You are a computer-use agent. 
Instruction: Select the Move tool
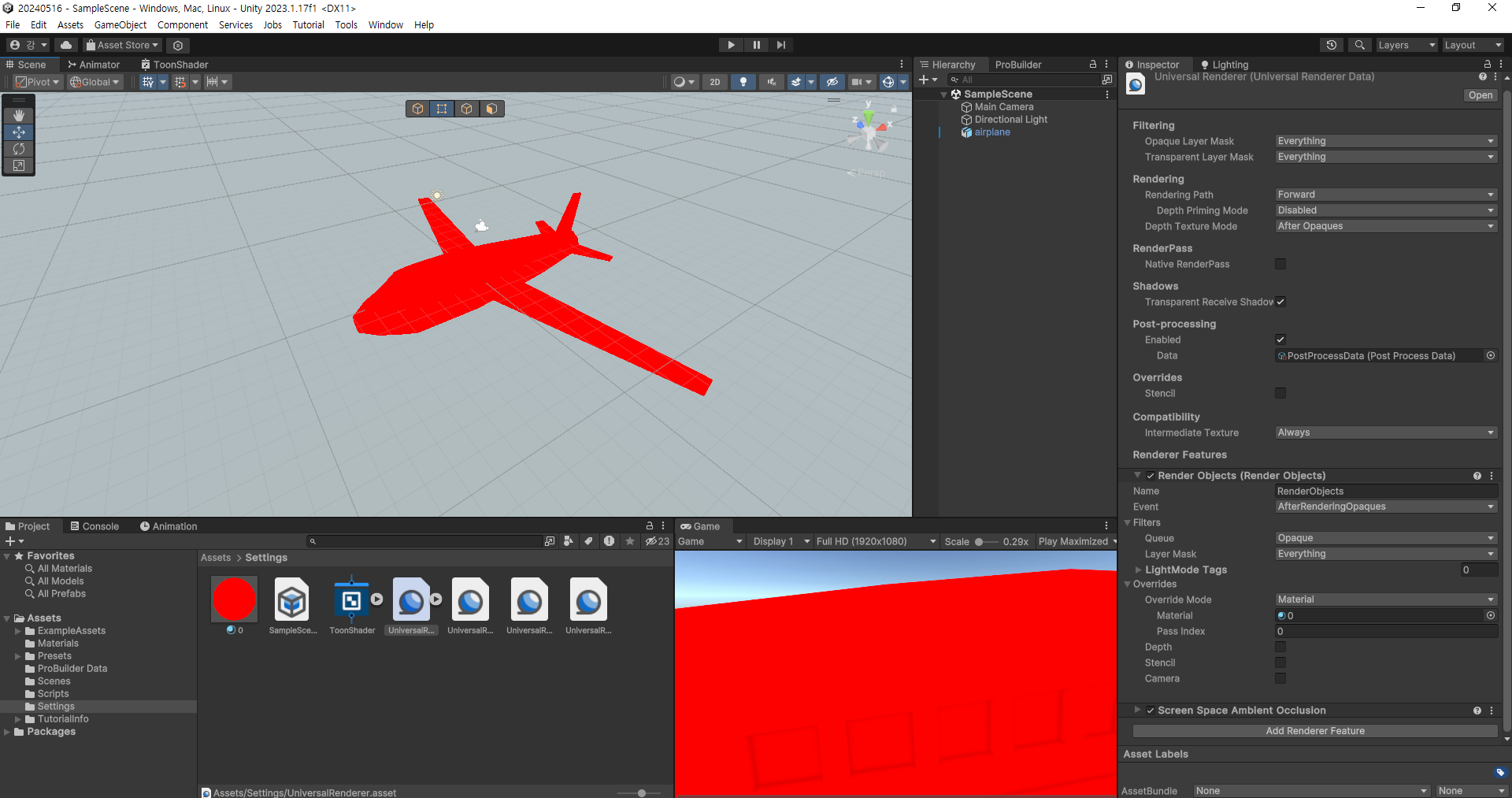pos(19,132)
